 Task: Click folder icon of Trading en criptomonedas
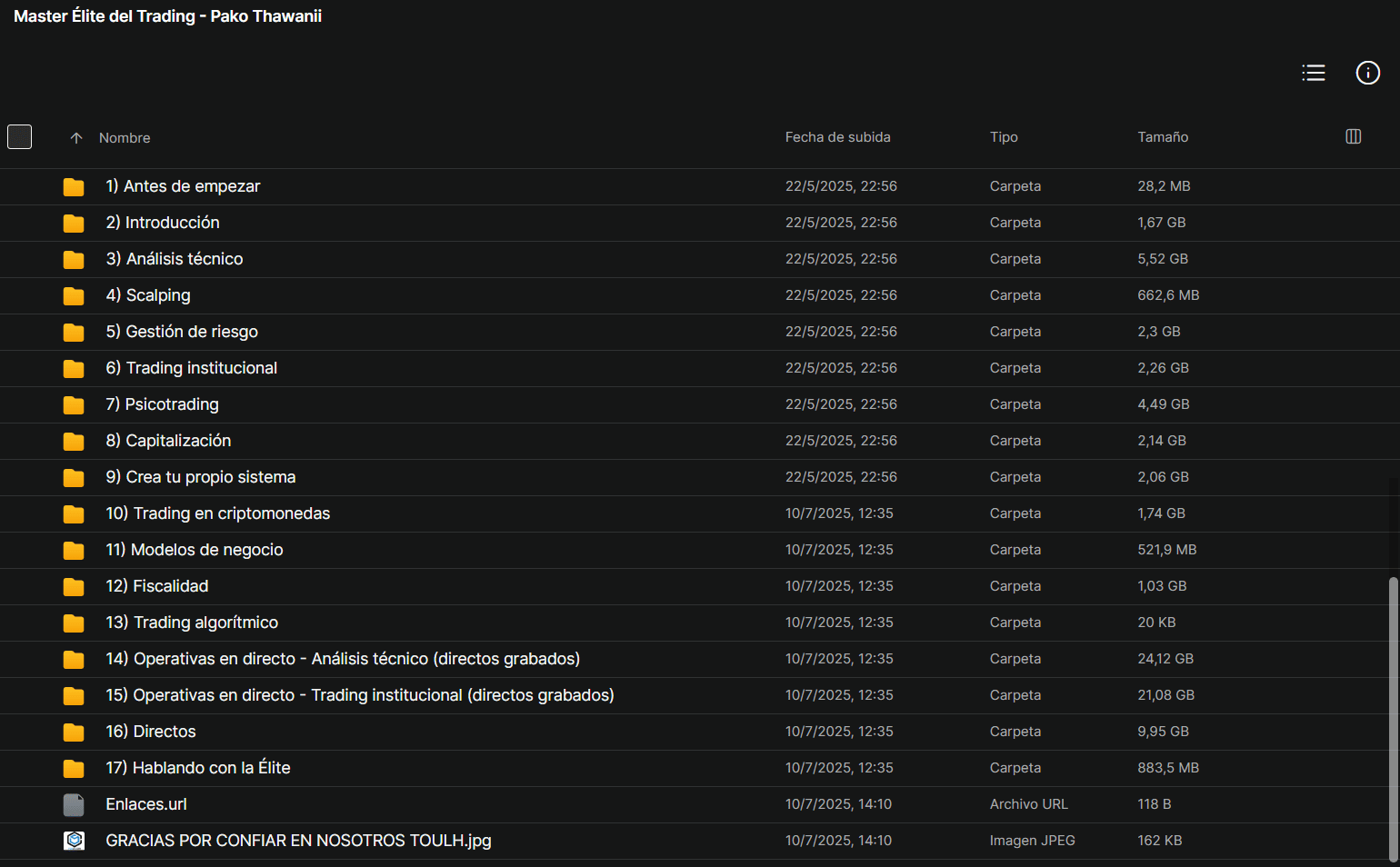74,514
